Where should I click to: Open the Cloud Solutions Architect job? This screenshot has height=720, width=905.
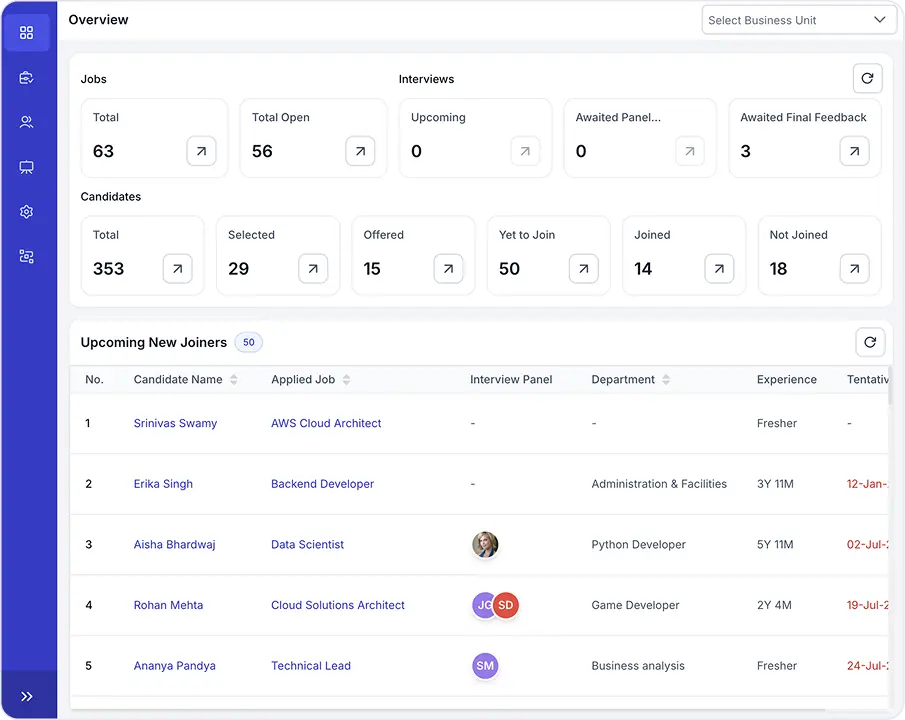pos(338,605)
